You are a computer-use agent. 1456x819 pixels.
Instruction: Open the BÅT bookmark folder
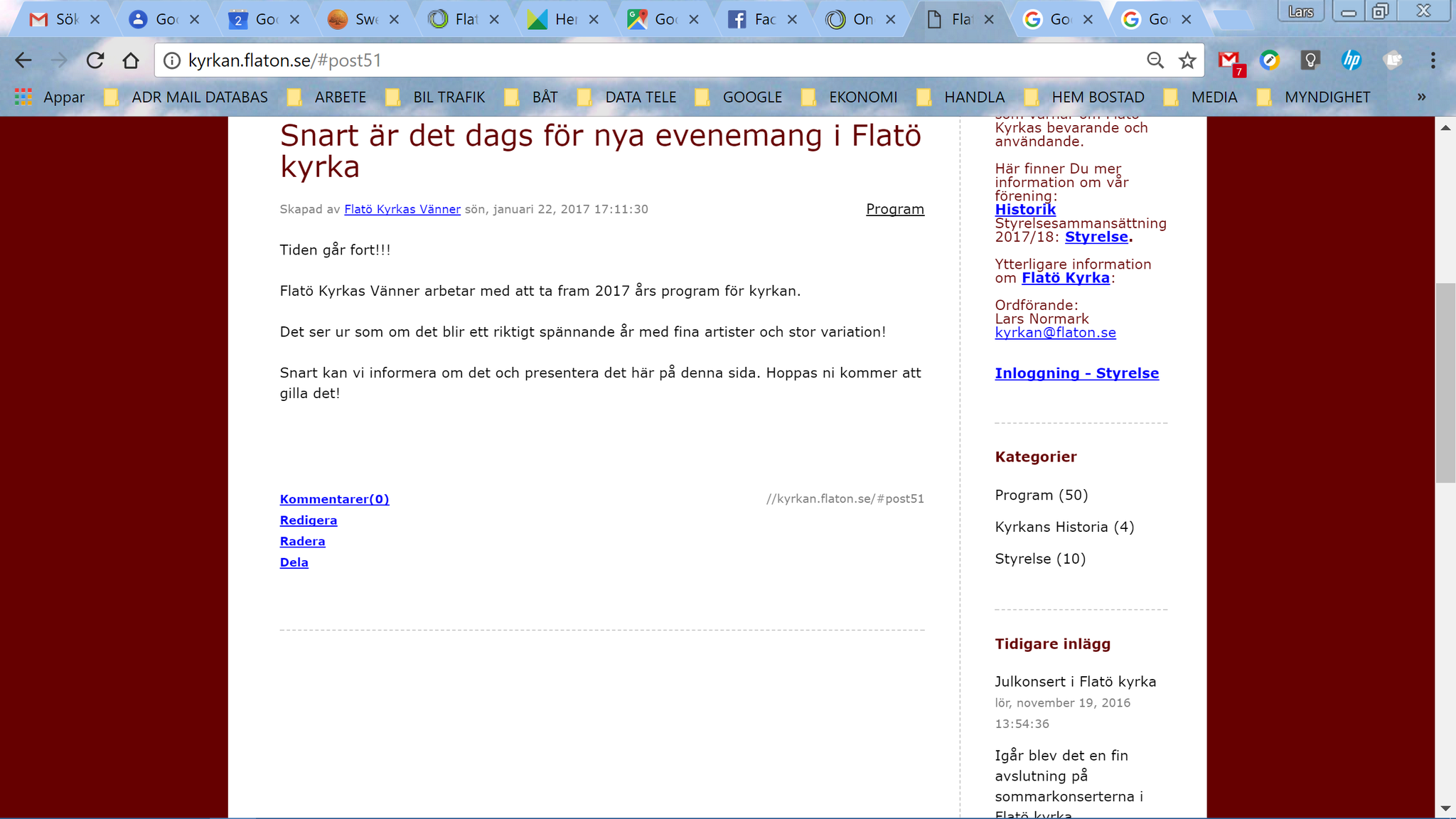[x=531, y=97]
